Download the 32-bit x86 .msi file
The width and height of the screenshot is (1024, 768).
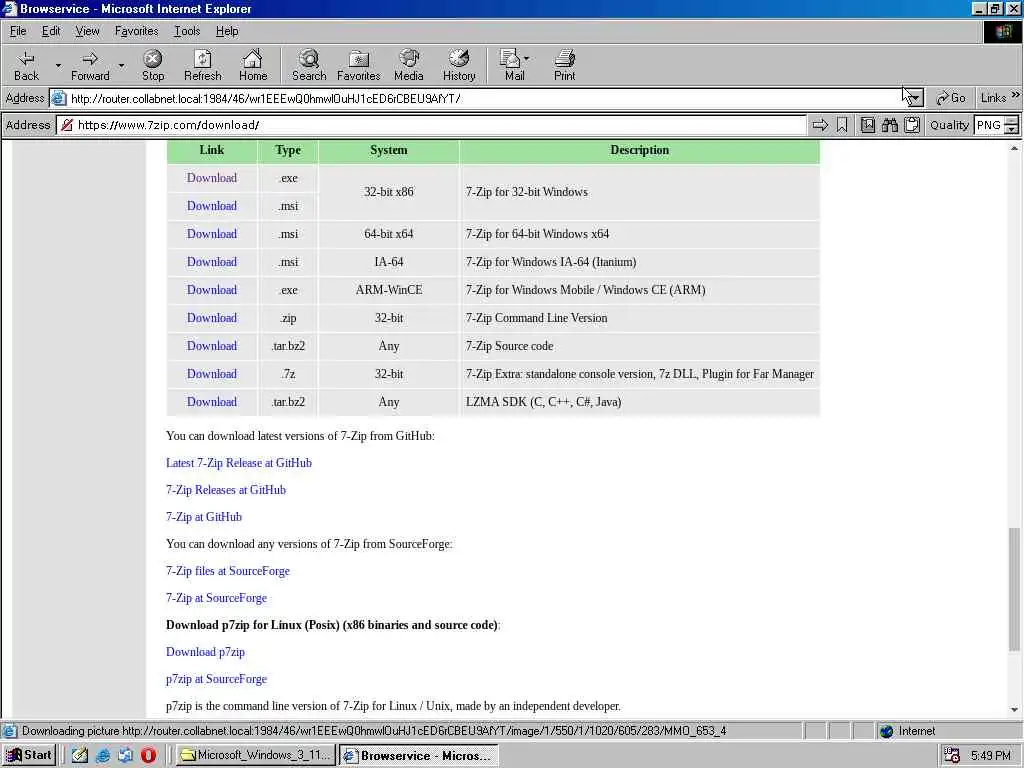coord(212,206)
